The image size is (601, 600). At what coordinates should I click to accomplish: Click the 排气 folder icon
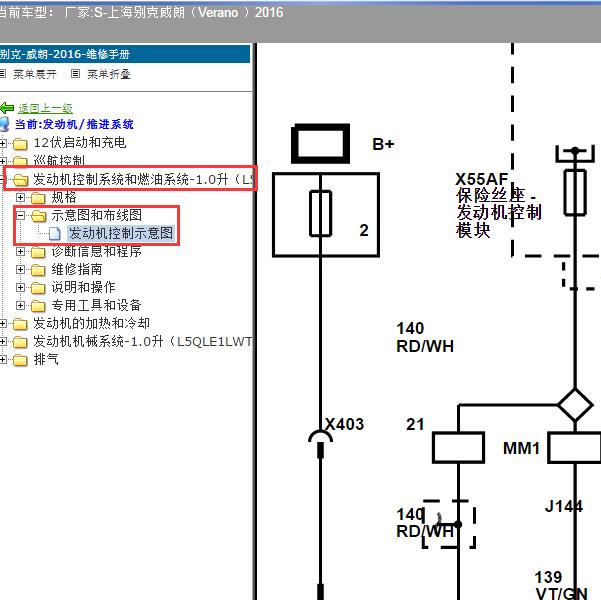point(20,360)
